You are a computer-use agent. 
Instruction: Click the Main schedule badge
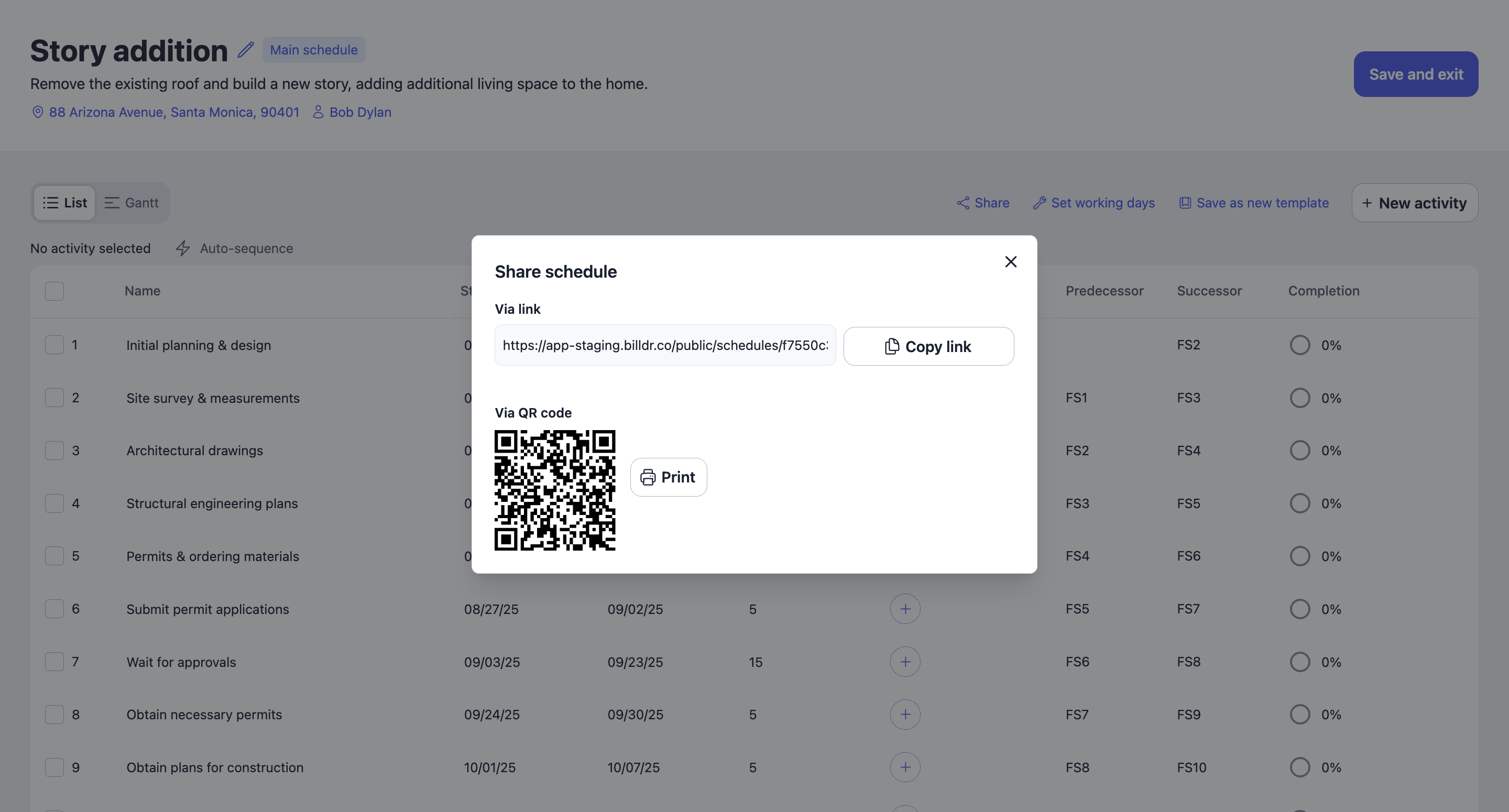313,50
